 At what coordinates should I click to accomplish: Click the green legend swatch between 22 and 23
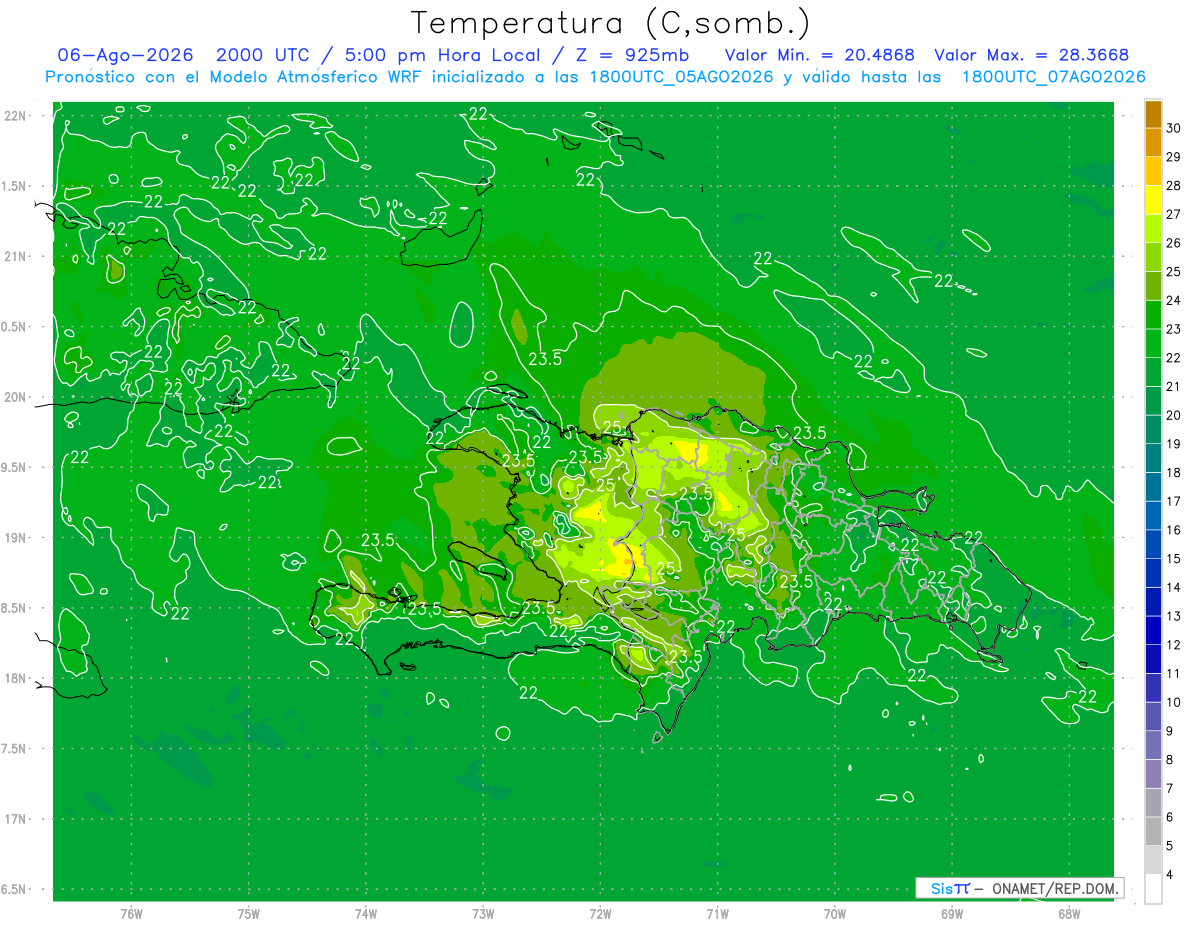1153,343
